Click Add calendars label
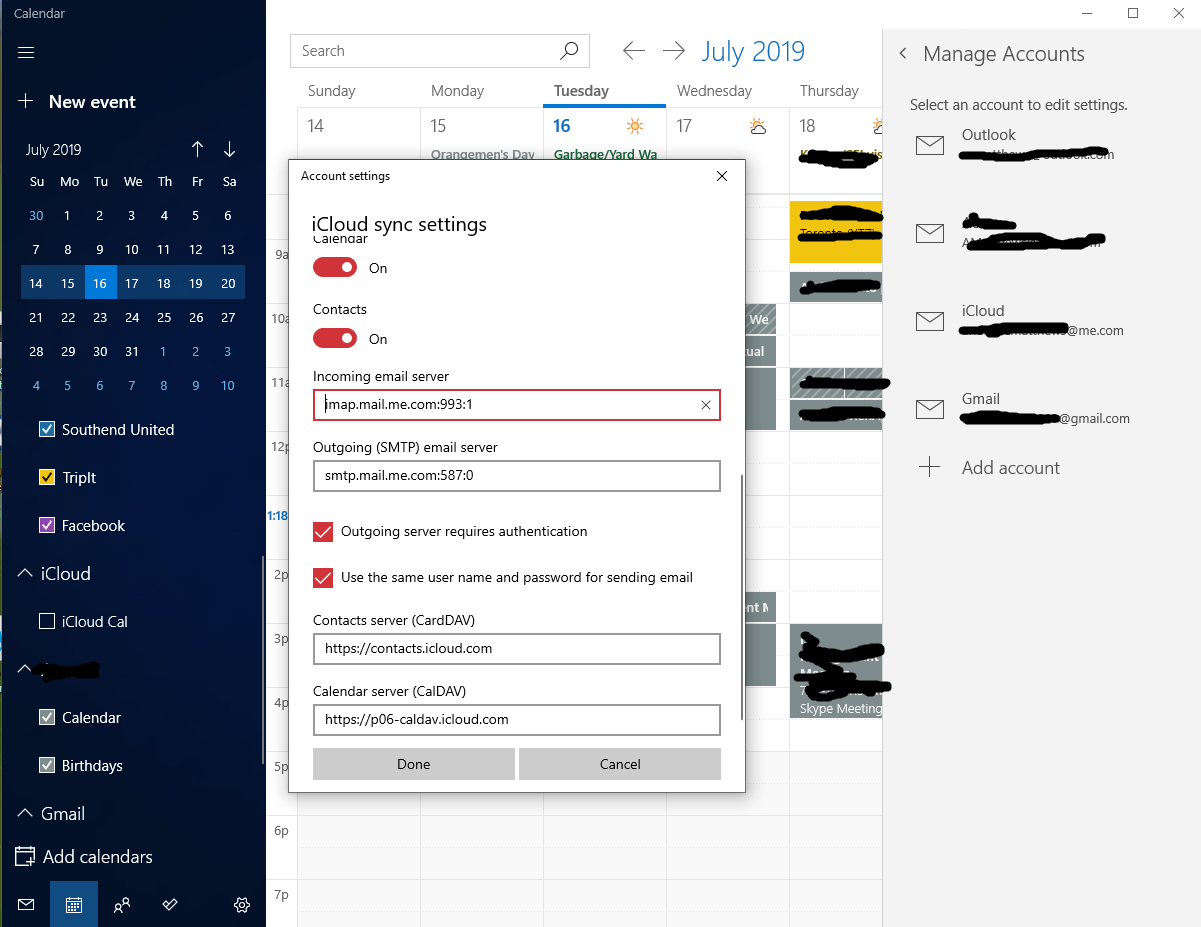This screenshot has height=927, width=1201. click(98, 857)
